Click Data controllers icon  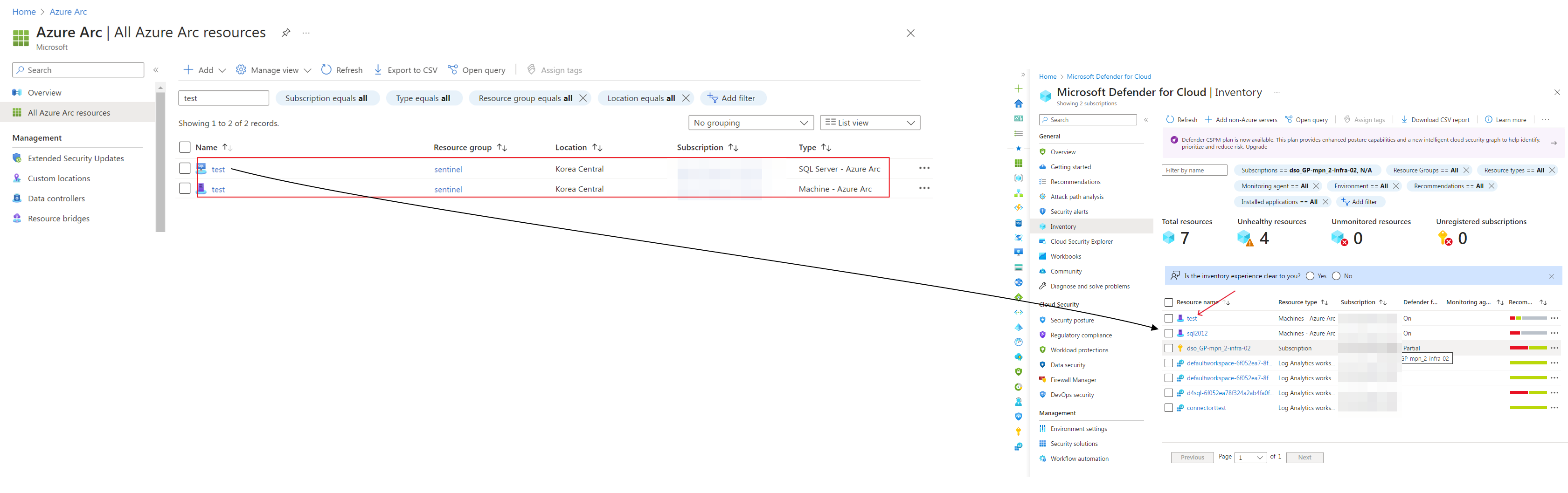(17, 198)
